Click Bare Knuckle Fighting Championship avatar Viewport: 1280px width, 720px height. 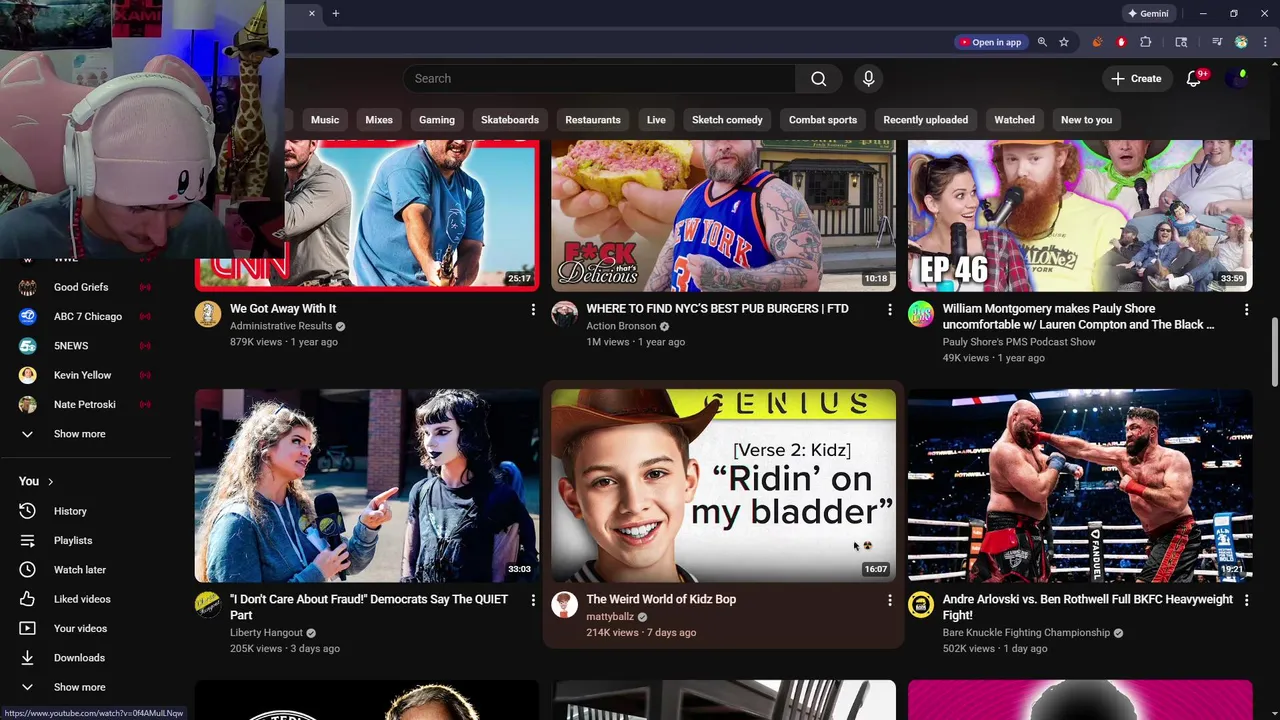(x=921, y=604)
